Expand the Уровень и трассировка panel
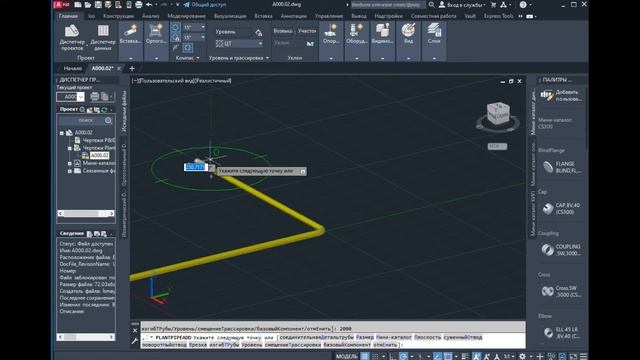The width and height of the screenshot is (640, 360). (239, 58)
